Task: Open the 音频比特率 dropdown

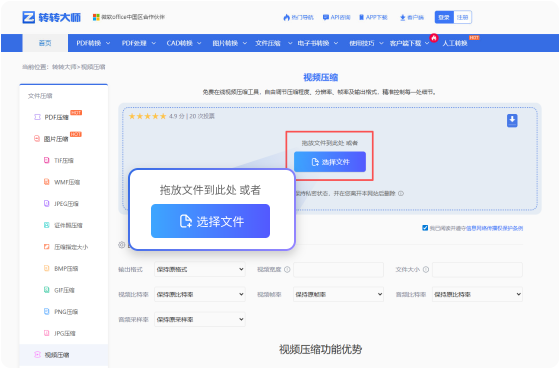Action: tap(477, 294)
